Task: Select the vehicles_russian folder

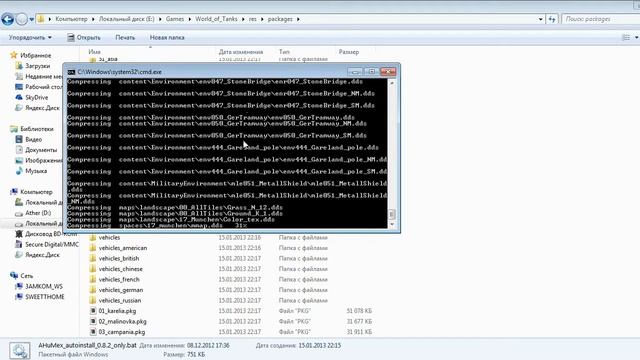Action: point(120,301)
